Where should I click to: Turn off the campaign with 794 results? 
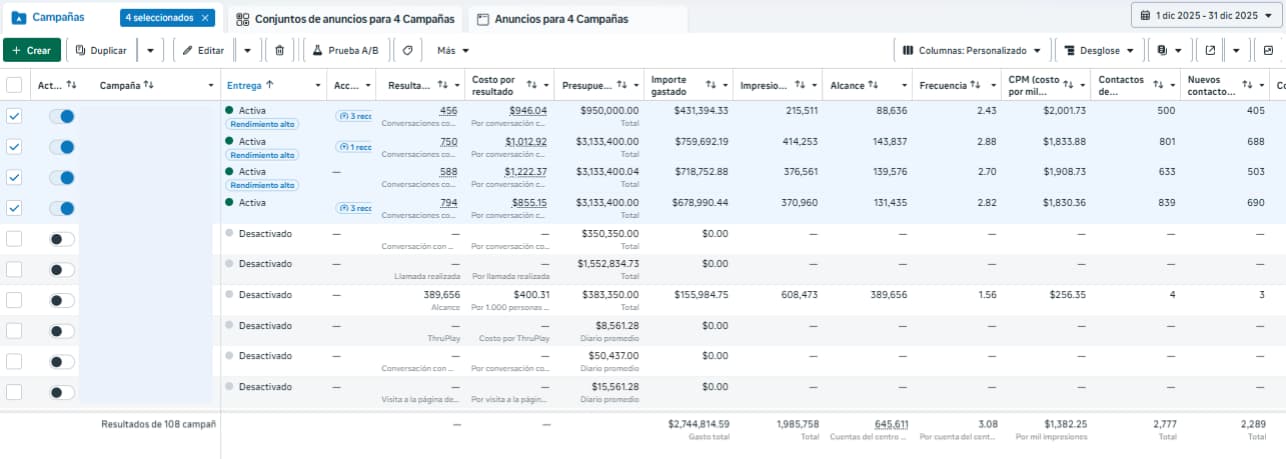pos(62,208)
